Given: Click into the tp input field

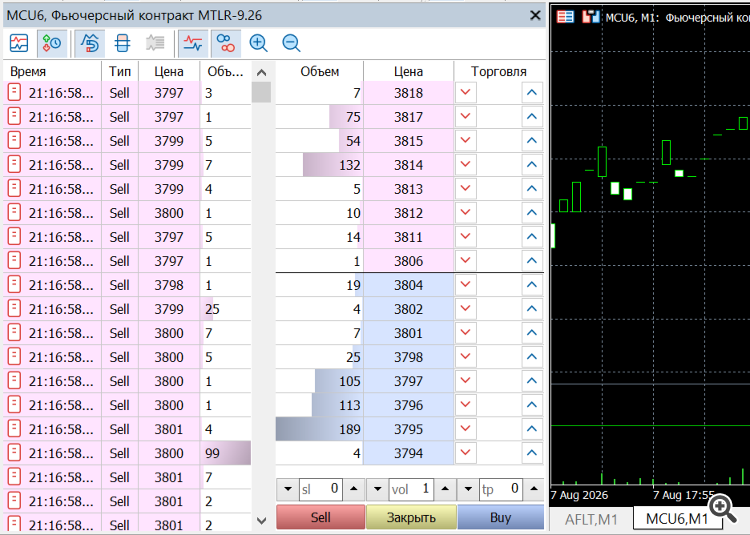Looking at the screenshot, I should 501,489.
